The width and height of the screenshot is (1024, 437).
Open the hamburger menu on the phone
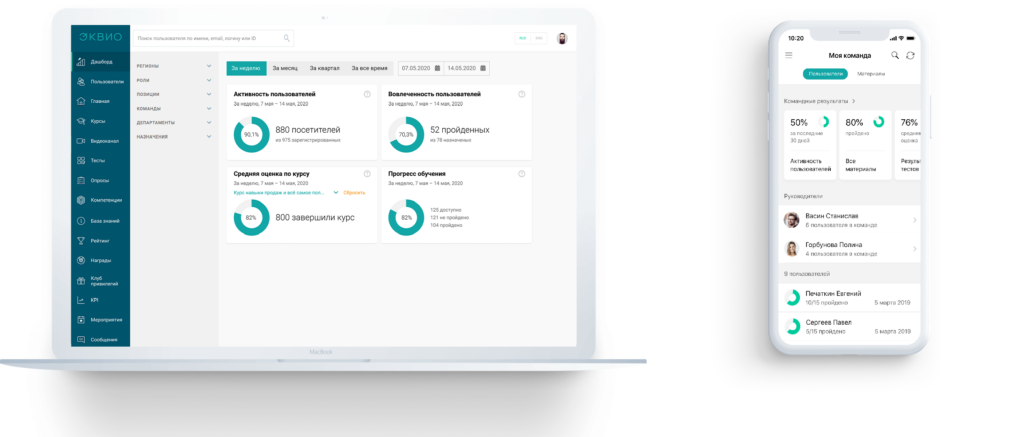(789, 56)
